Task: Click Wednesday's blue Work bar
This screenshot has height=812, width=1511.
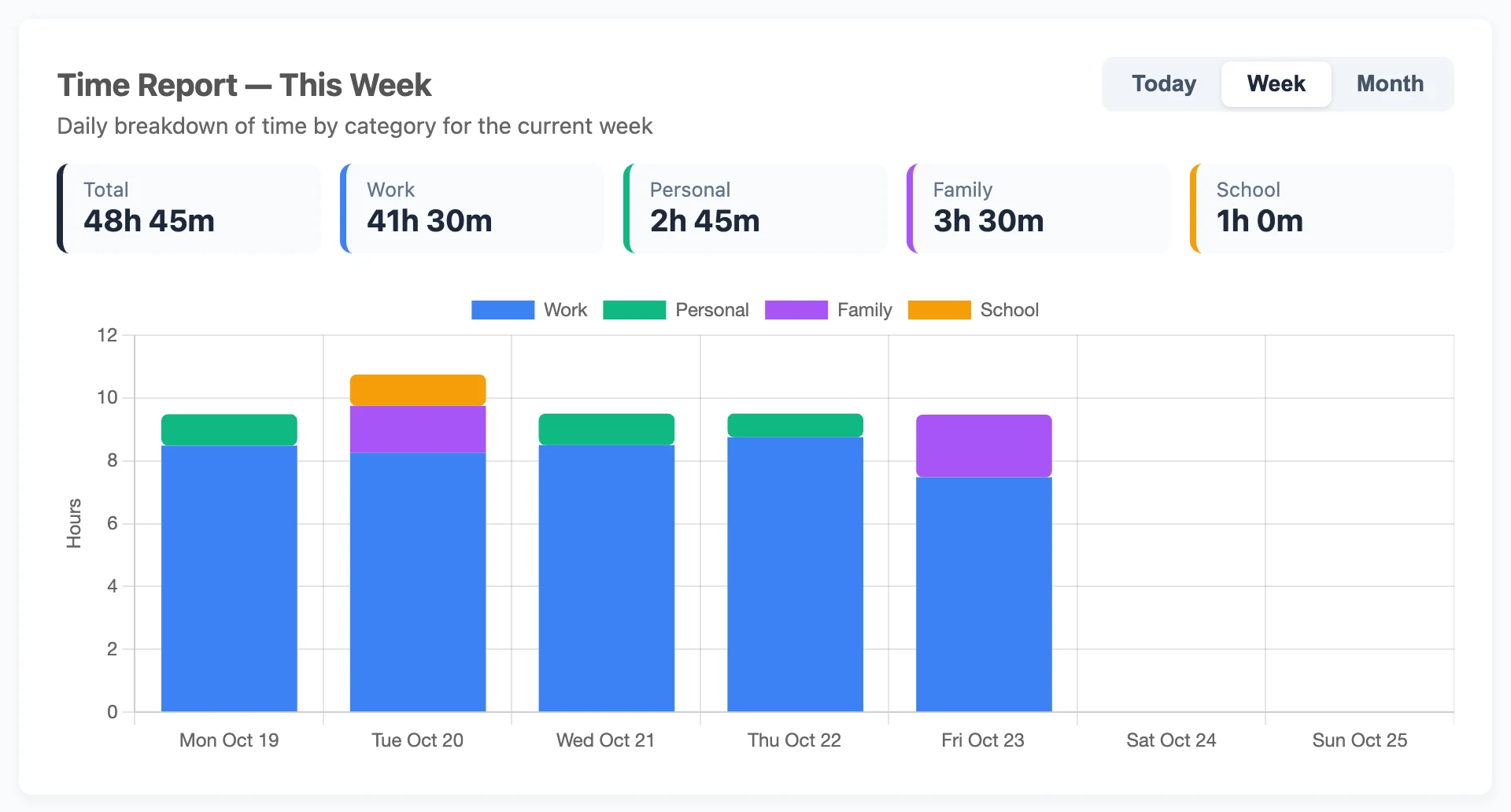Action: pyautogui.click(x=607, y=578)
